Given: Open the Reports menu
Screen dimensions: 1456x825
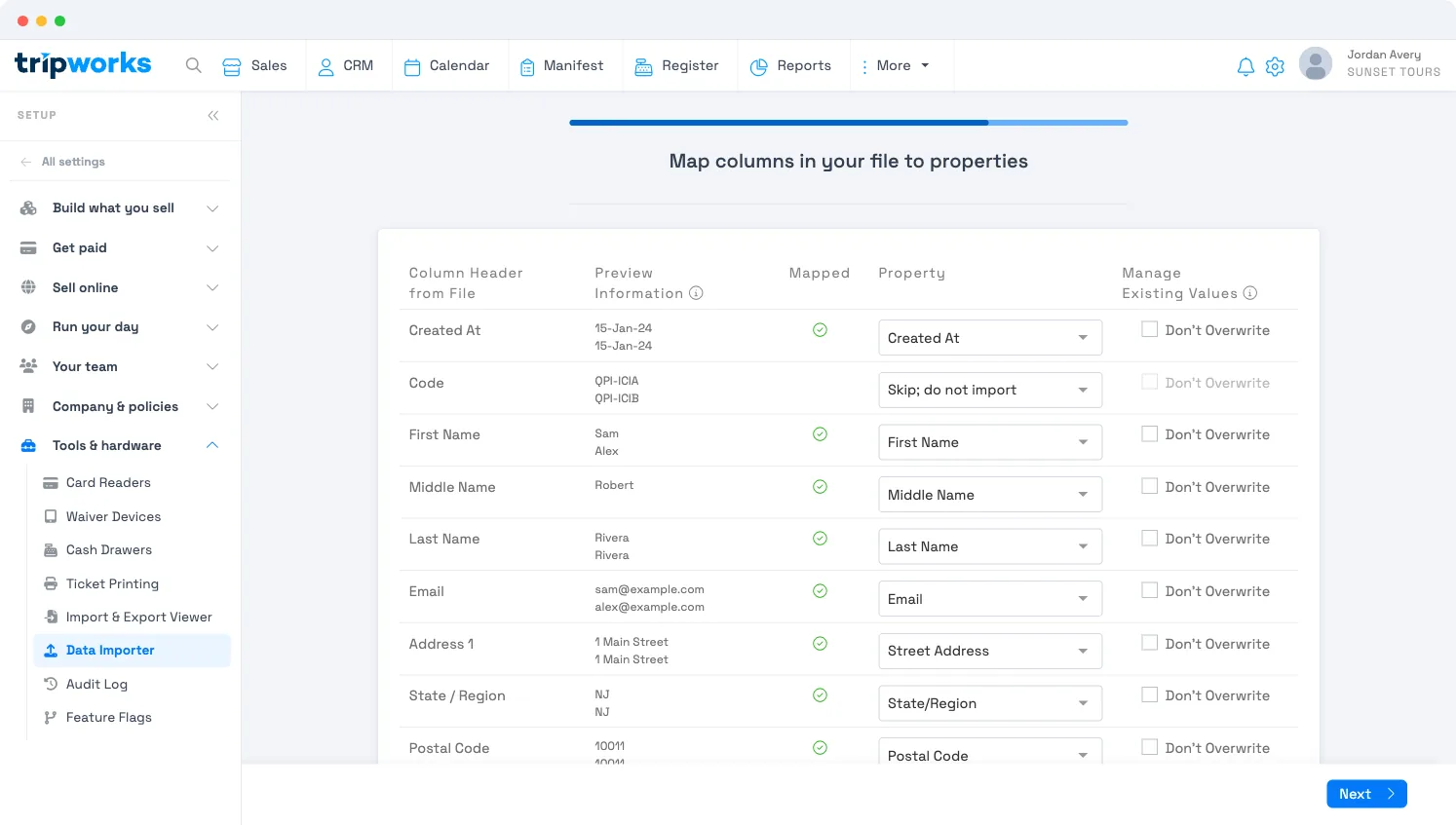Looking at the screenshot, I should pyautogui.click(x=790, y=65).
